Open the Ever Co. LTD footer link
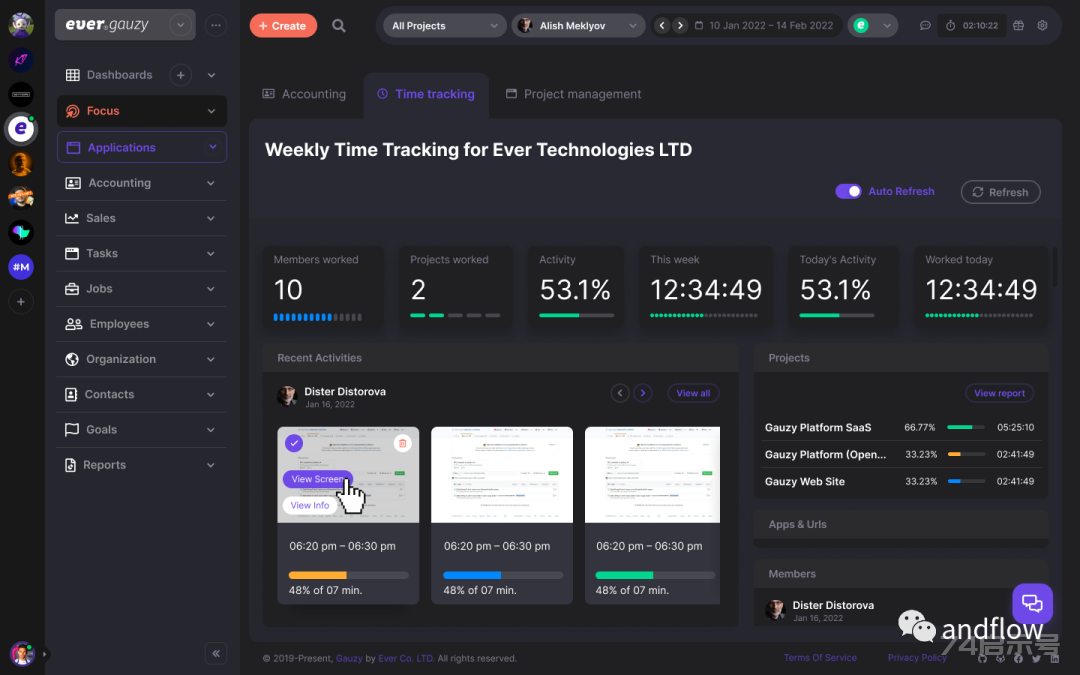 [406, 658]
